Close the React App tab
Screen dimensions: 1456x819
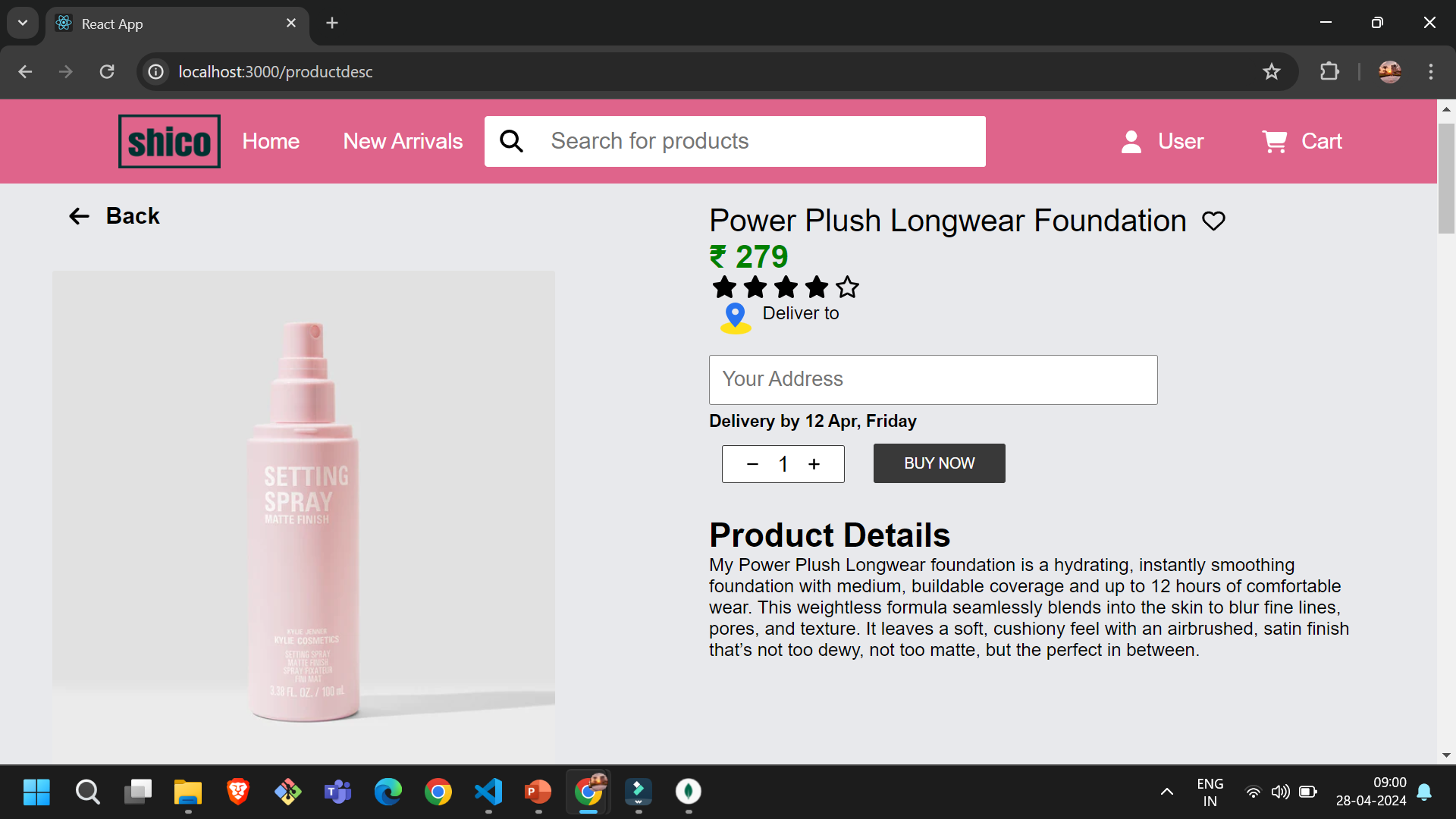click(291, 24)
